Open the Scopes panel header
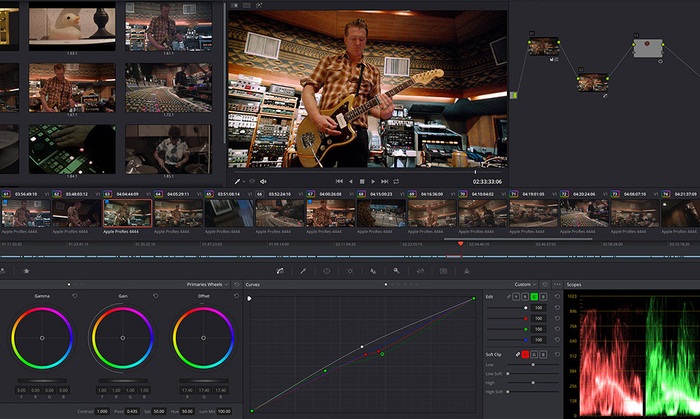Screen dimensions: 700x419 (x=575, y=284)
